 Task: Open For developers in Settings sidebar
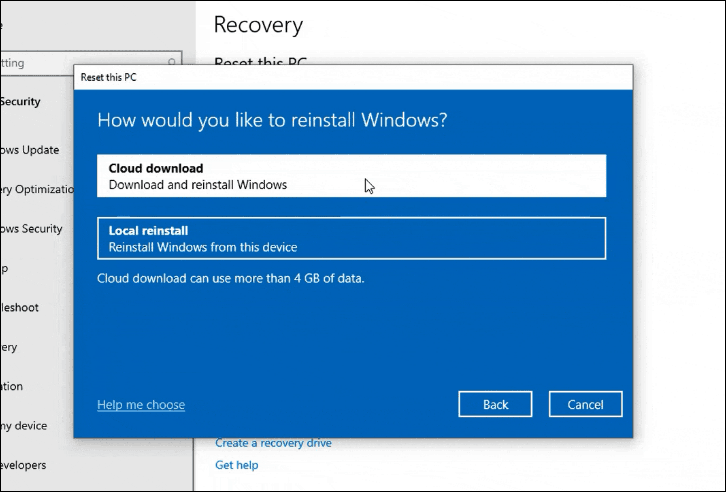click(23, 465)
